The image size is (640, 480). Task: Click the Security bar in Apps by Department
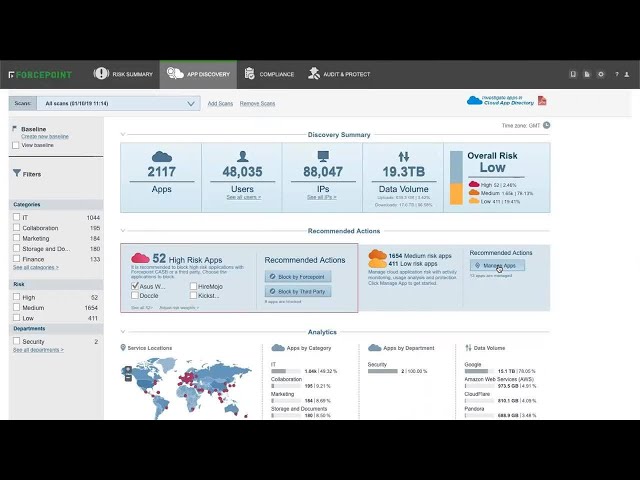coord(382,371)
